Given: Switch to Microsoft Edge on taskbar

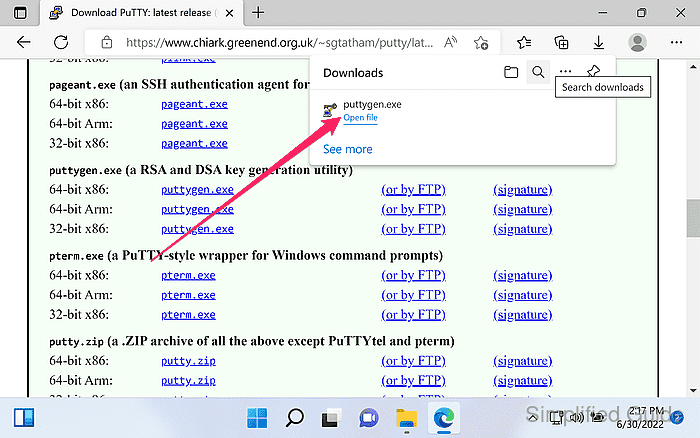Looking at the screenshot, I should click(444, 418).
